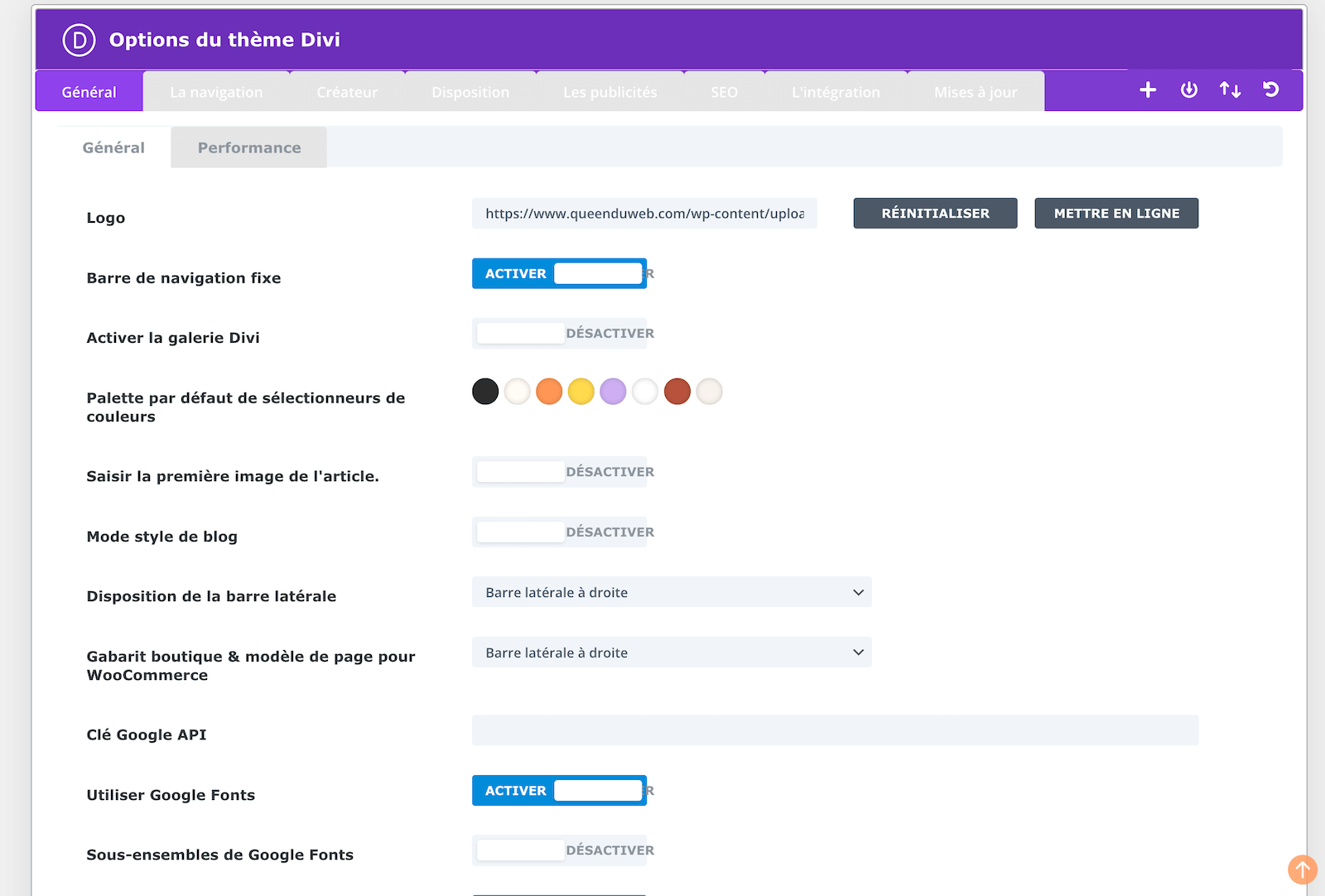Click the Divi logo icon in header
Viewport: 1325px width, 896px height.
point(79,40)
